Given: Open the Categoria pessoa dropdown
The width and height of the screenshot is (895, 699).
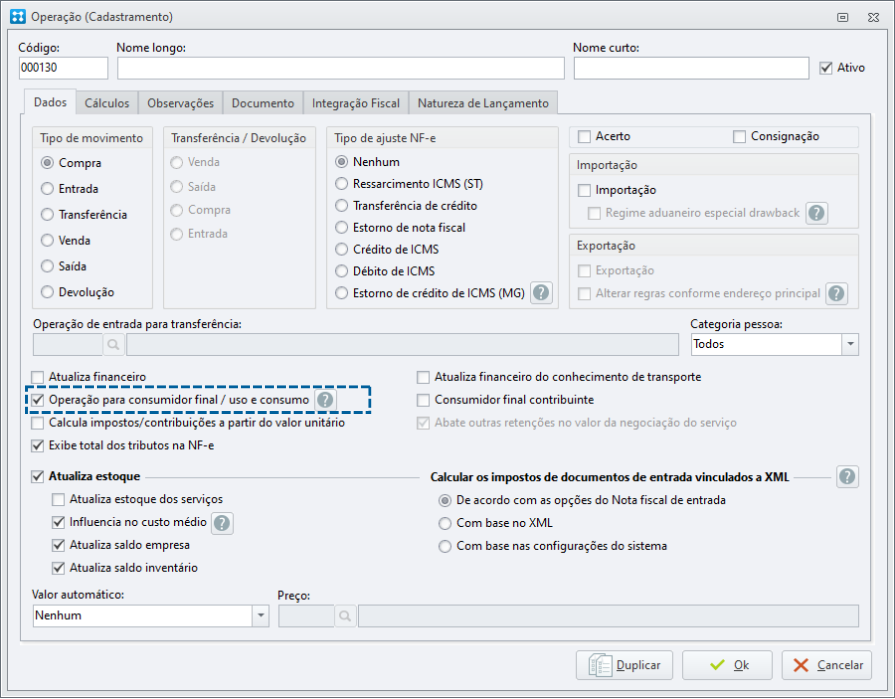Looking at the screenshot, I should (x=850, y=345).
